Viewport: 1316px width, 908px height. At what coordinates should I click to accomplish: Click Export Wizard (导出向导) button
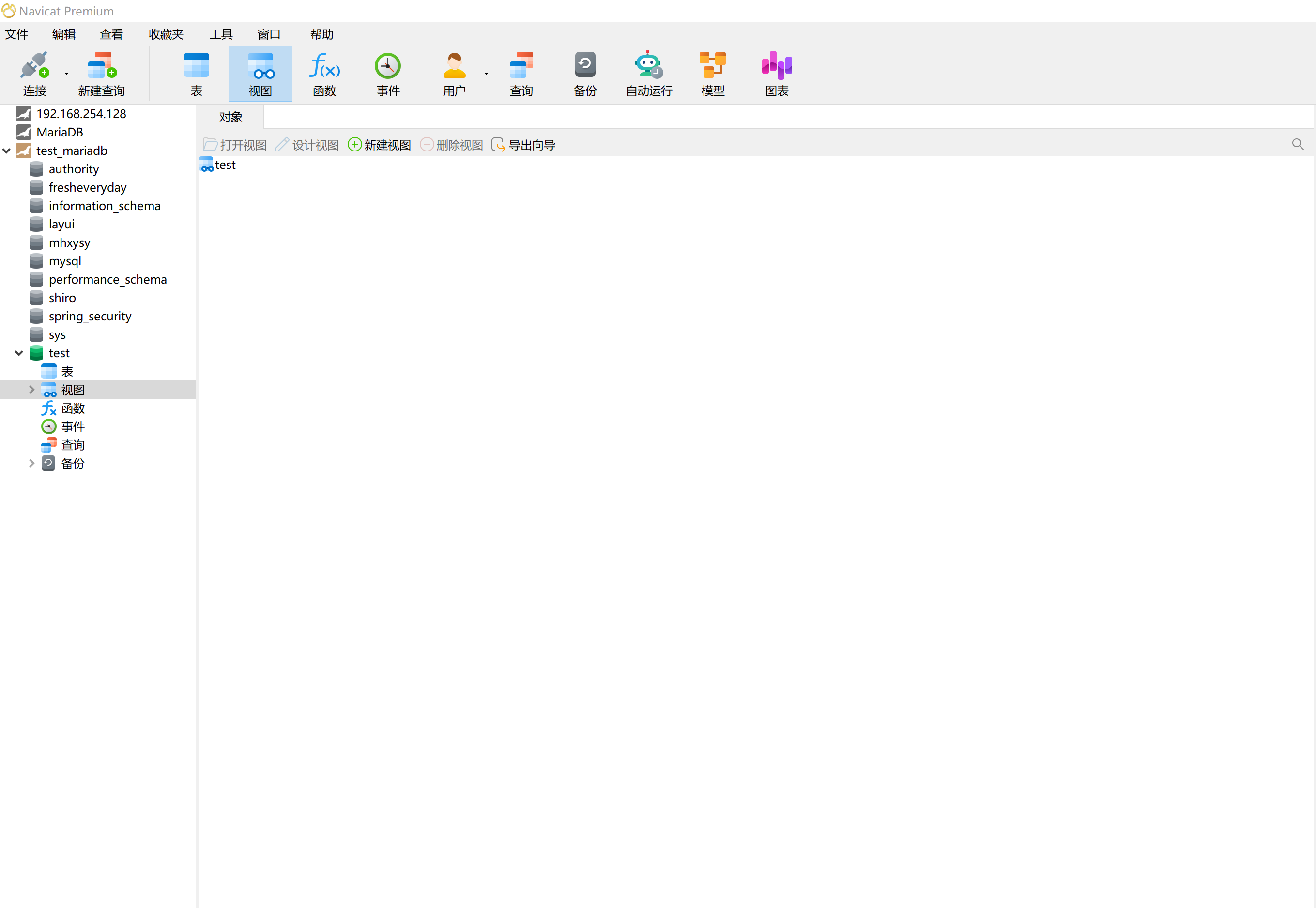[523, 145]
